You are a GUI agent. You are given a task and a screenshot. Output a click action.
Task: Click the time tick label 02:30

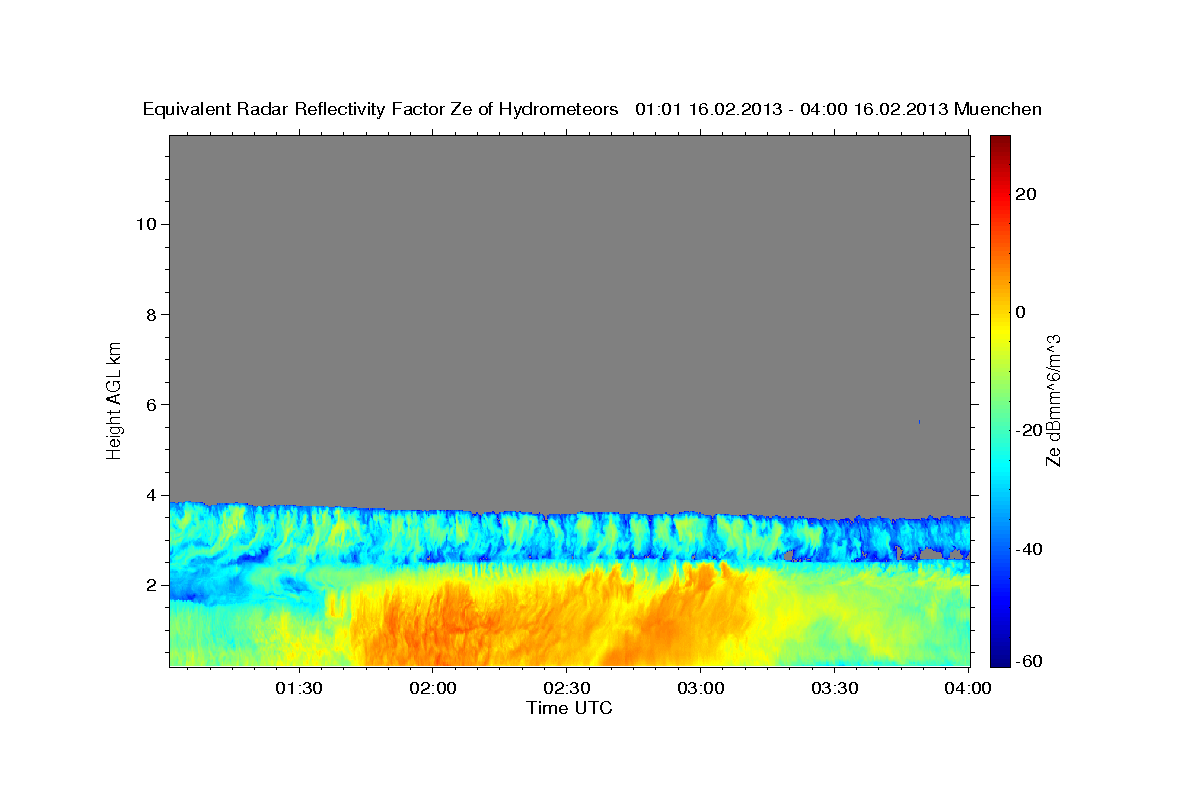point(567,688)
